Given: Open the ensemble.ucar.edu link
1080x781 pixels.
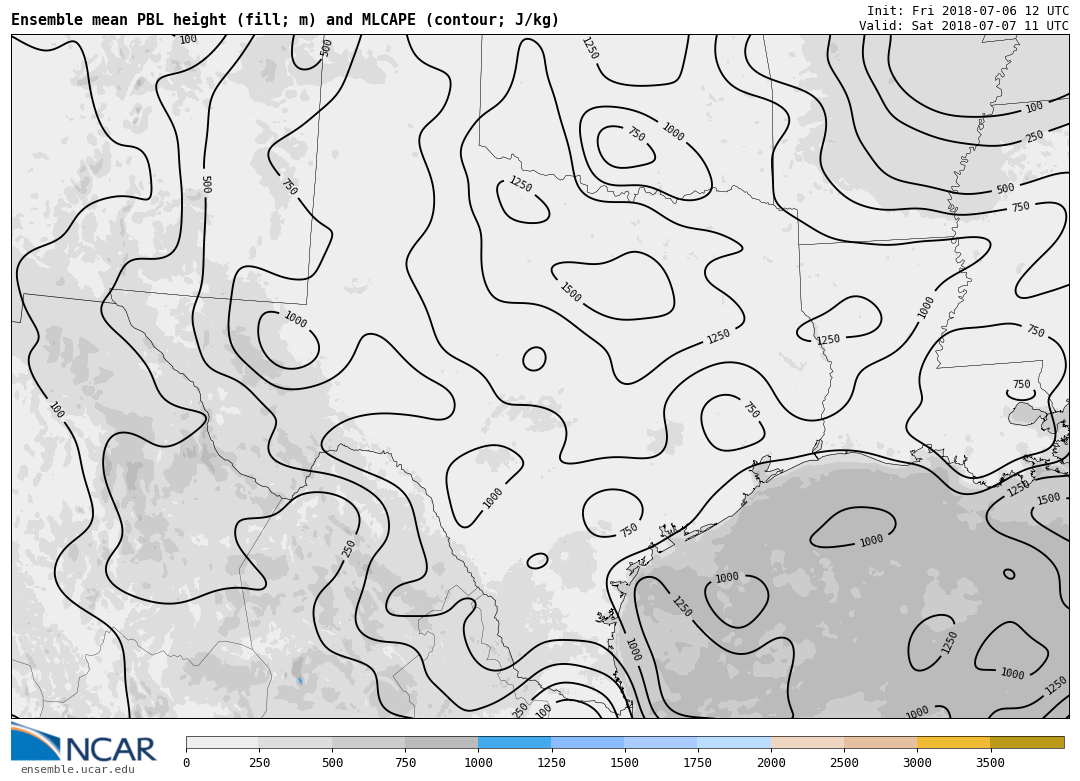Looking at the screenshot, I should [77, 770].
